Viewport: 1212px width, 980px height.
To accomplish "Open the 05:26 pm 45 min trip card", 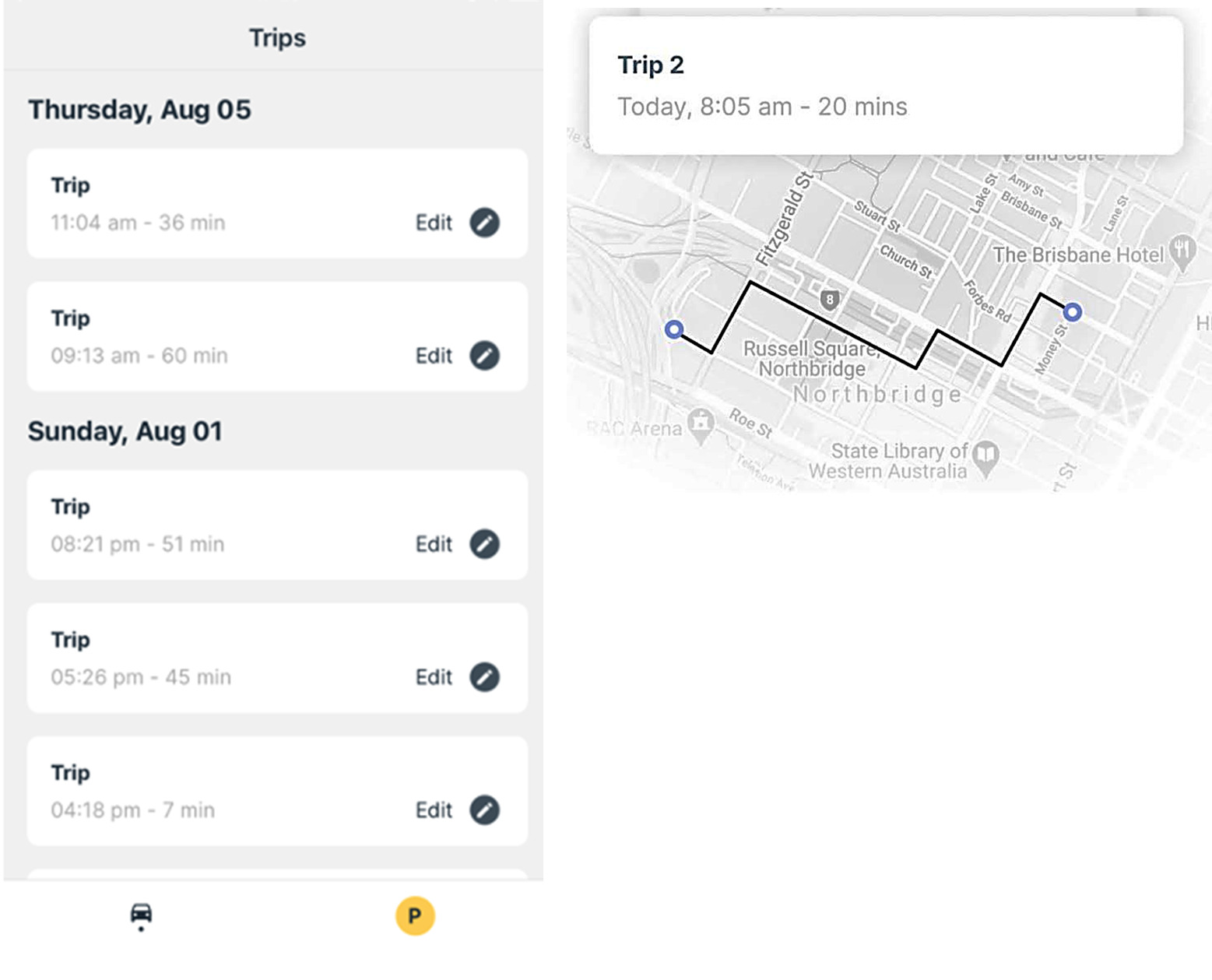I will point(277,658).
